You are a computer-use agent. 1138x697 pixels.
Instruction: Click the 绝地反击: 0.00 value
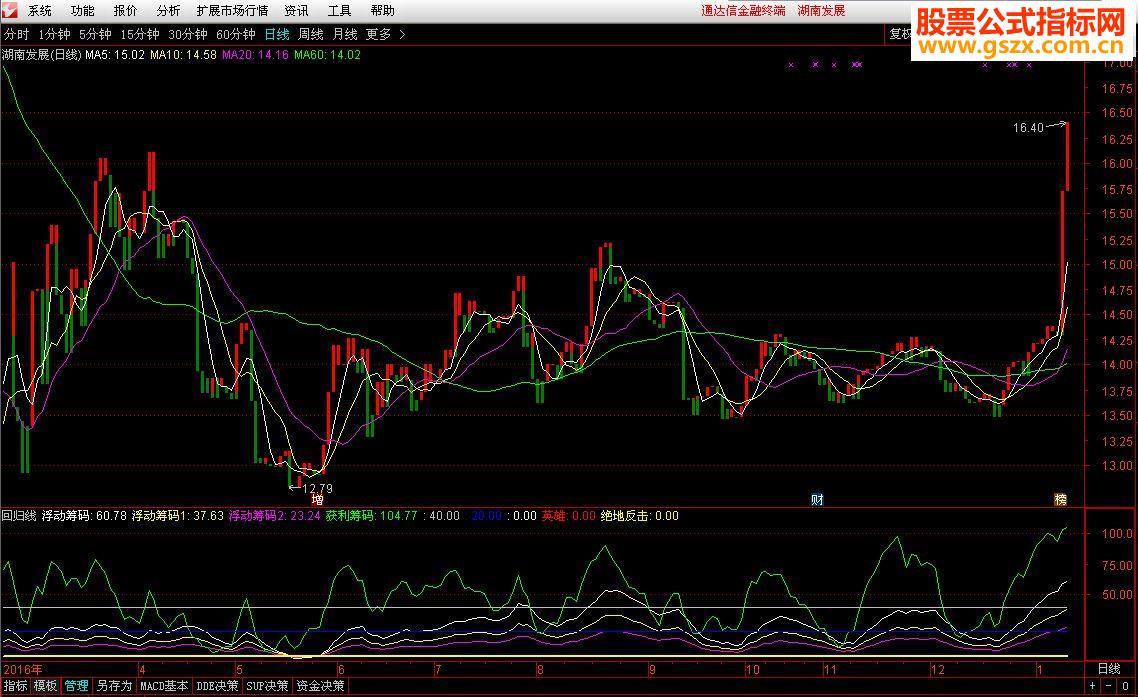[x=639, y=515]
